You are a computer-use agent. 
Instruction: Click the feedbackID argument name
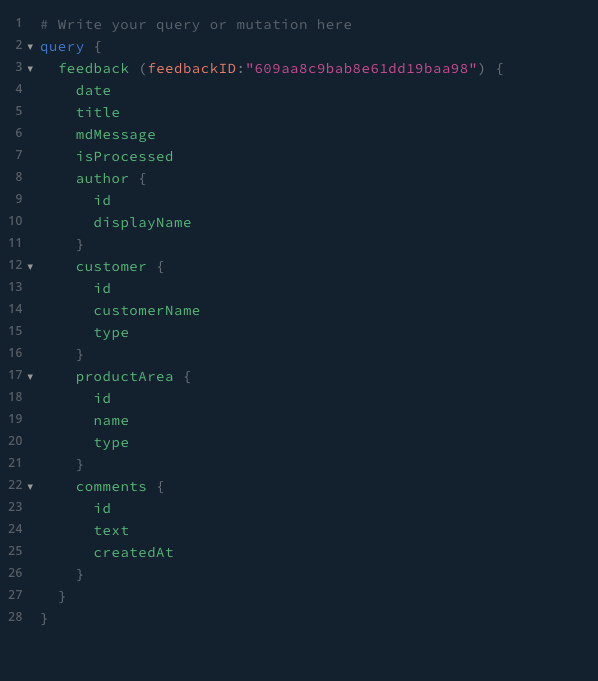192,69
